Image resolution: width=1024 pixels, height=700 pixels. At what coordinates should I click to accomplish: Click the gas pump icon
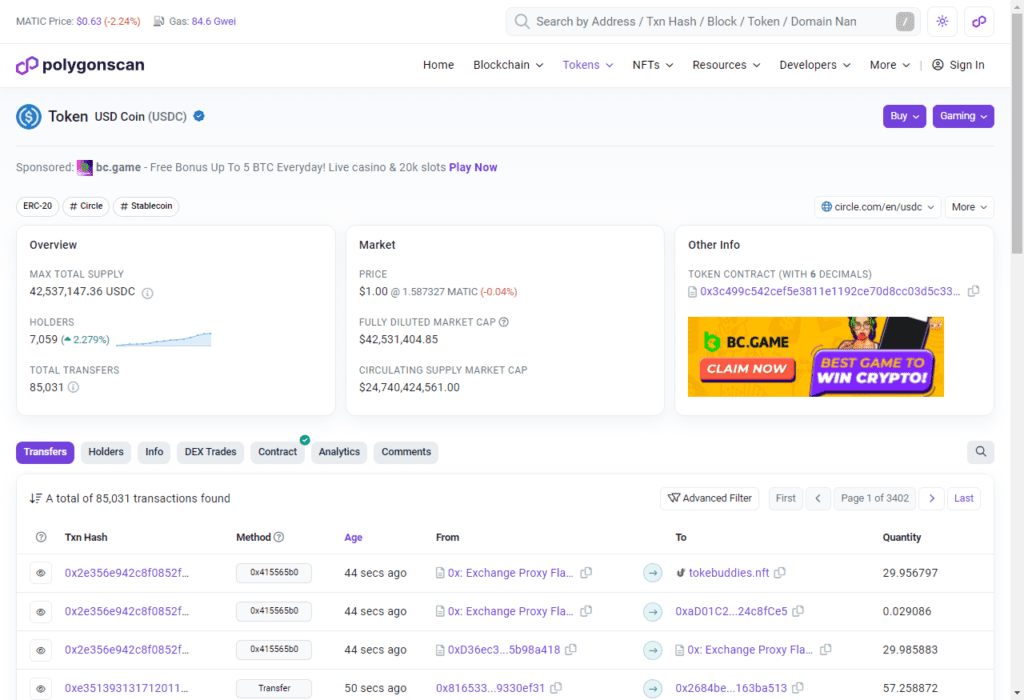[159, 22]
